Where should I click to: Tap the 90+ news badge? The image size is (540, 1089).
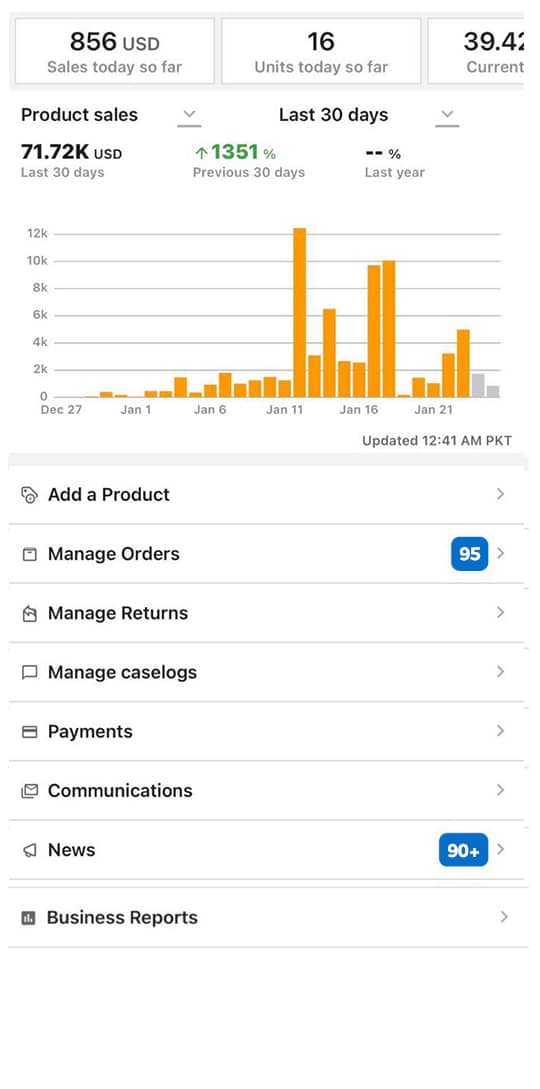(x=464, y=849)
